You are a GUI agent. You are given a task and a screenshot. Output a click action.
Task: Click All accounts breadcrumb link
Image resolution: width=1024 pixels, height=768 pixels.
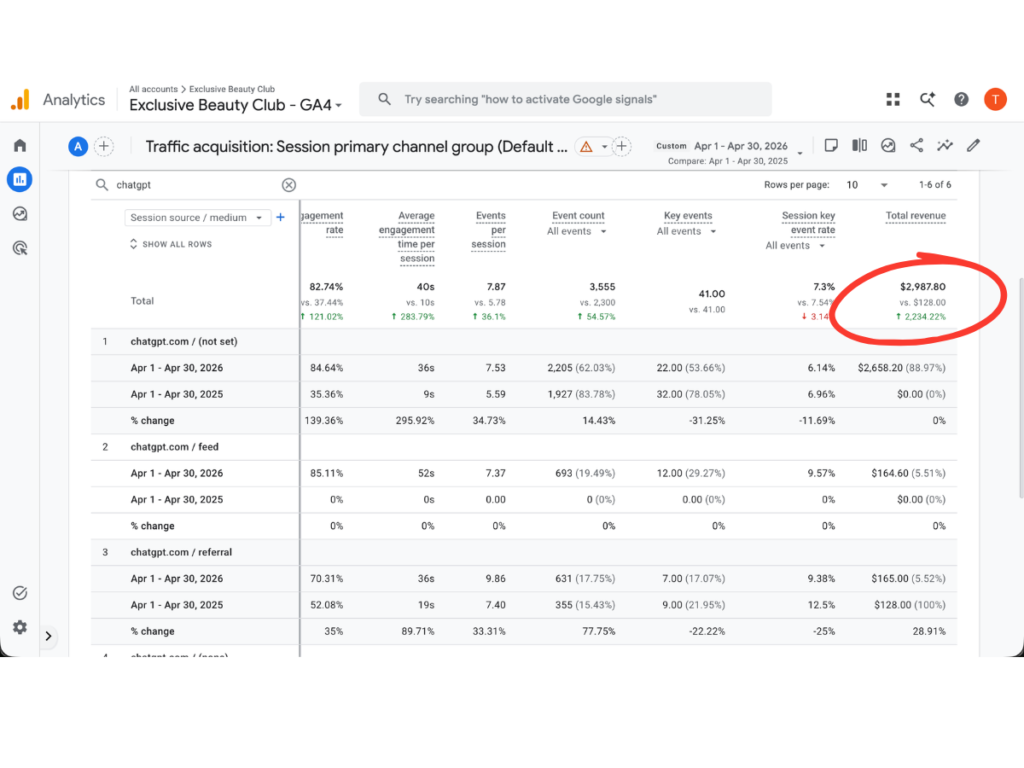(153, 89)
